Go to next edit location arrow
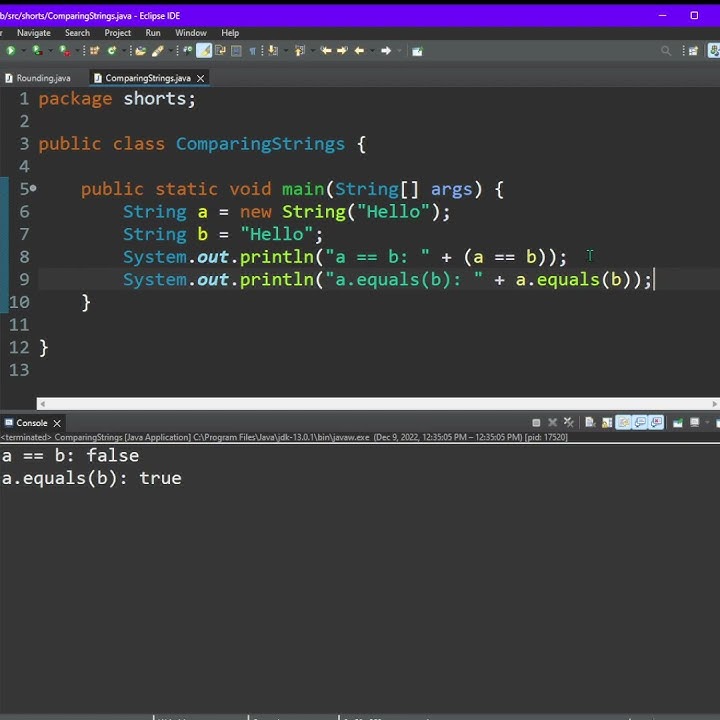 pyautogui.click(x=342, y=51)
